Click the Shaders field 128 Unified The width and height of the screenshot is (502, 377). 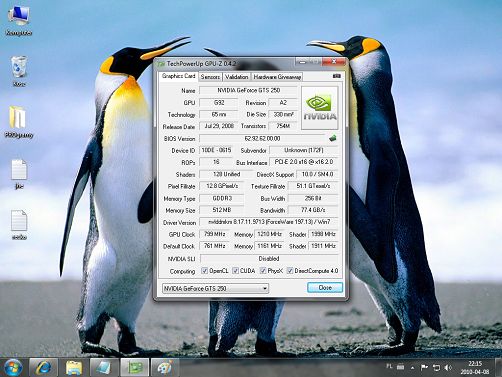click(x=226, y=174)
